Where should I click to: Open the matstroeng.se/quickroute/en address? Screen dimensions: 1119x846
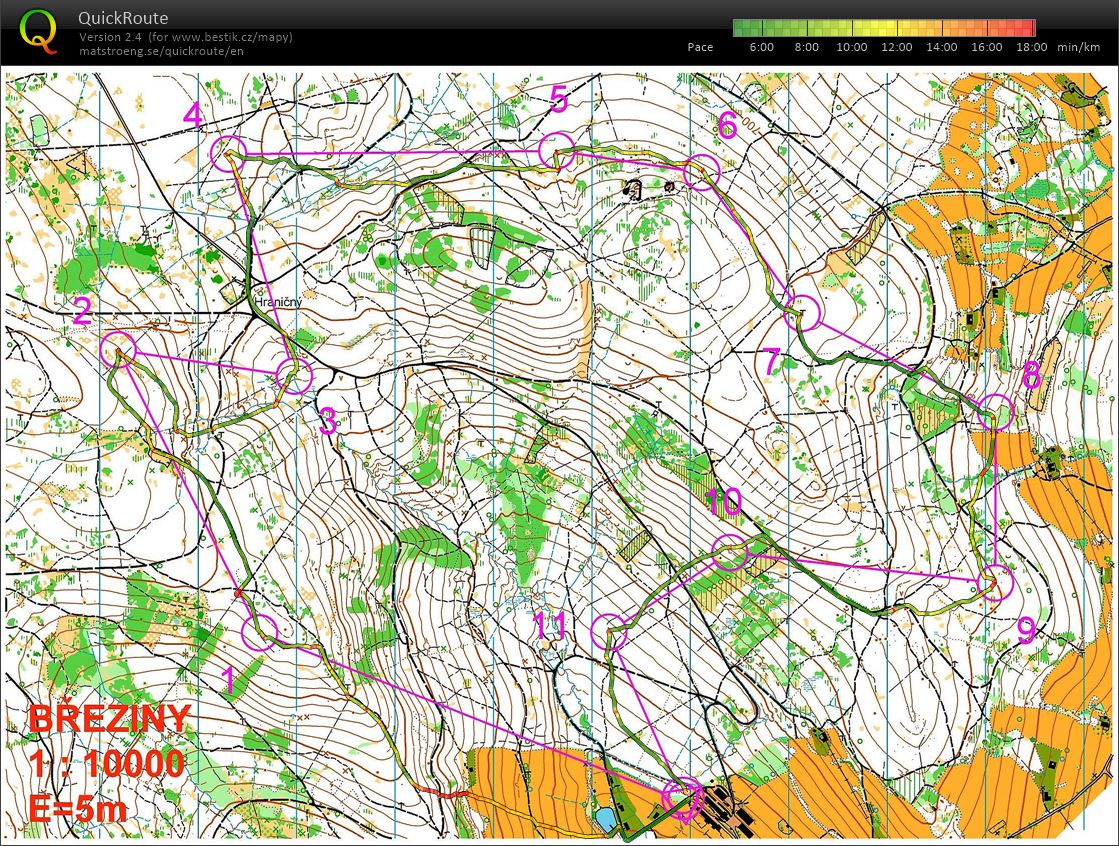click(161, 51)
